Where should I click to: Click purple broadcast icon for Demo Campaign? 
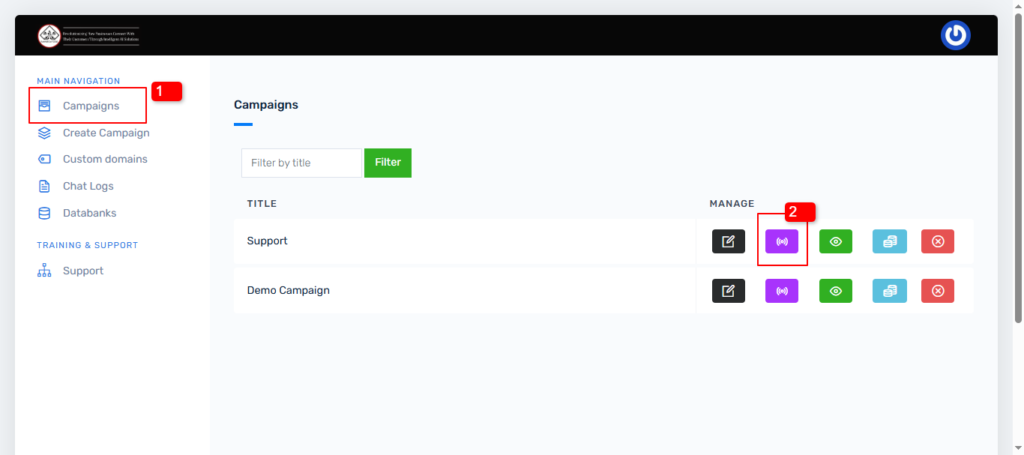pyautogui.click(x=782, y=291)
